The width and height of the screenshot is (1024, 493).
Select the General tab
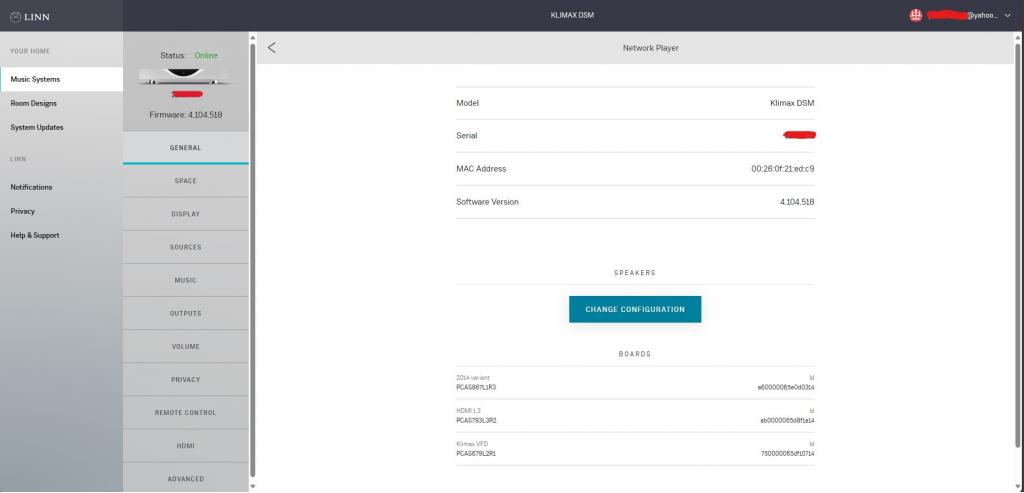pos(185,148)
